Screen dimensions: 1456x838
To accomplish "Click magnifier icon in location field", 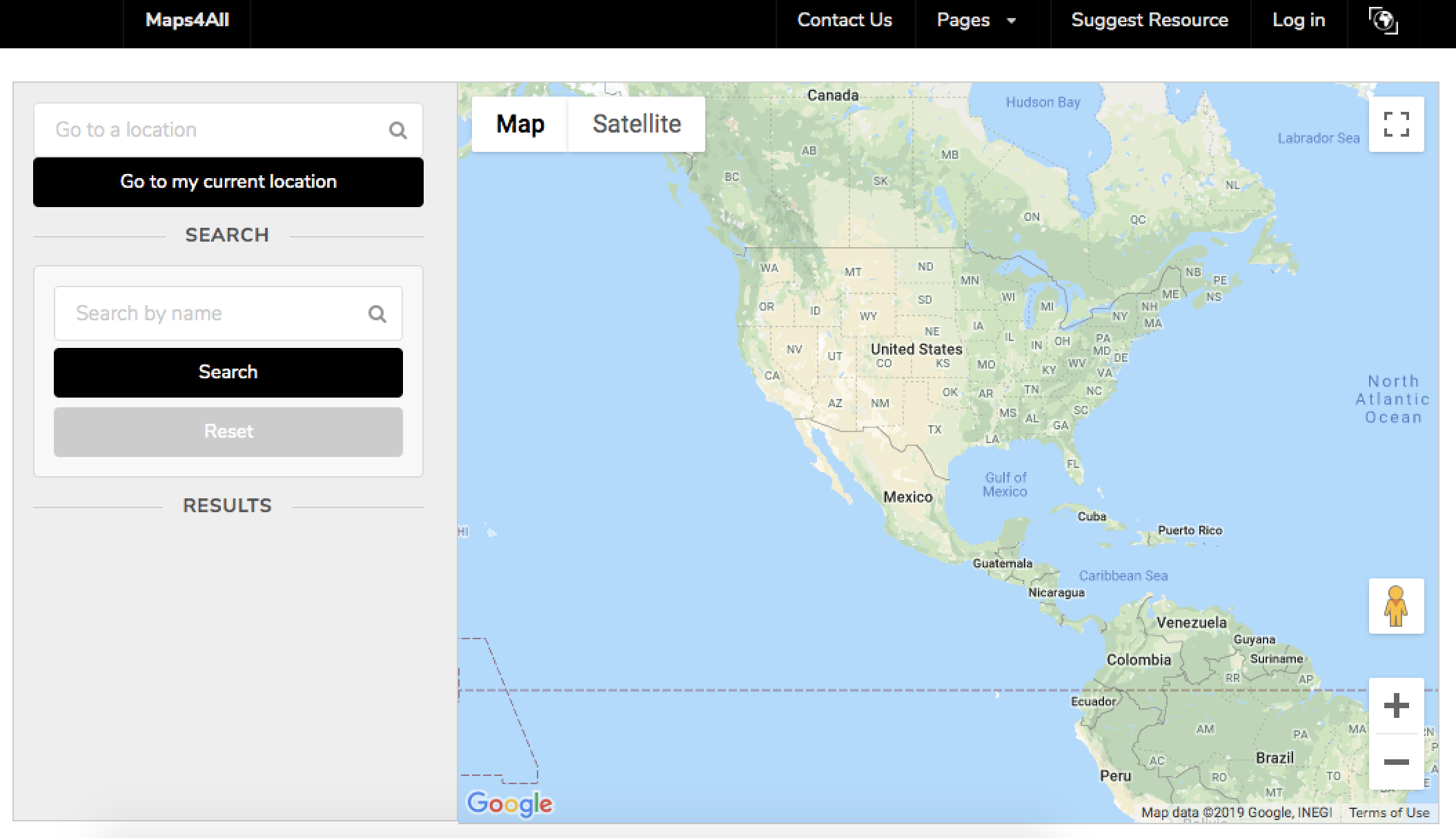I will click(x=397, y=130).
